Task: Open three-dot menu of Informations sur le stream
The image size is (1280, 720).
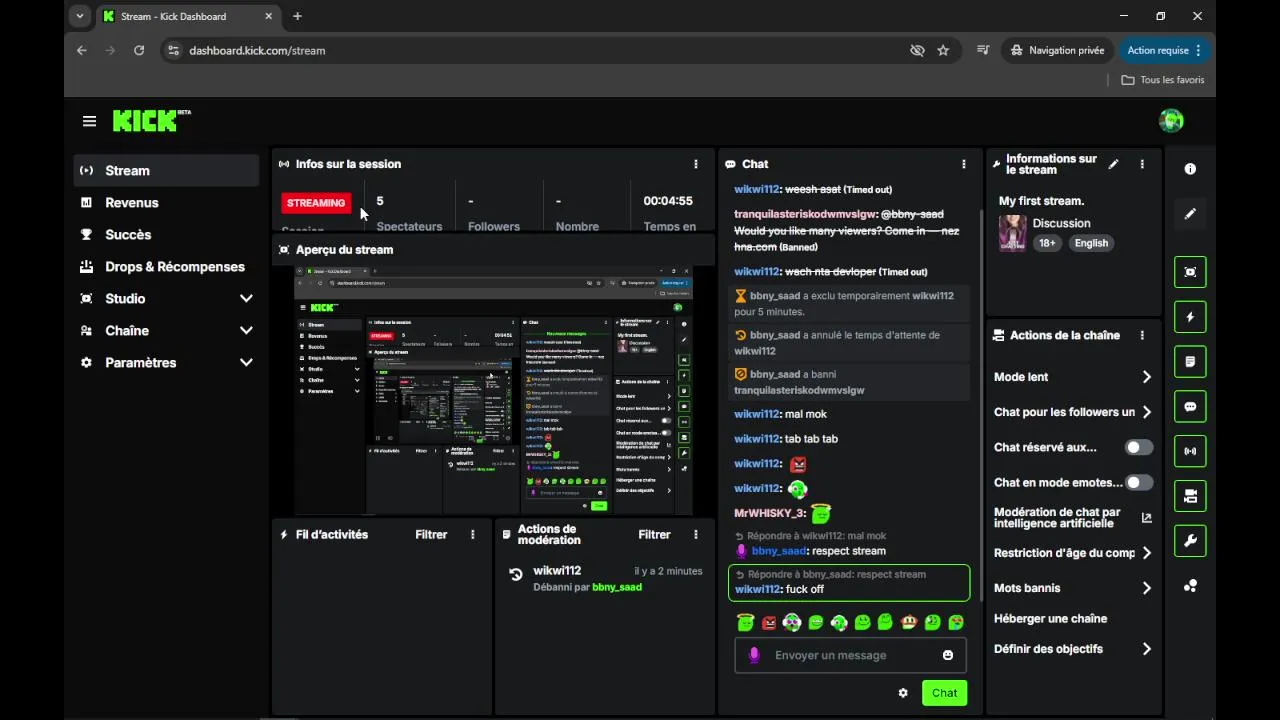Action: [1142, 164]
